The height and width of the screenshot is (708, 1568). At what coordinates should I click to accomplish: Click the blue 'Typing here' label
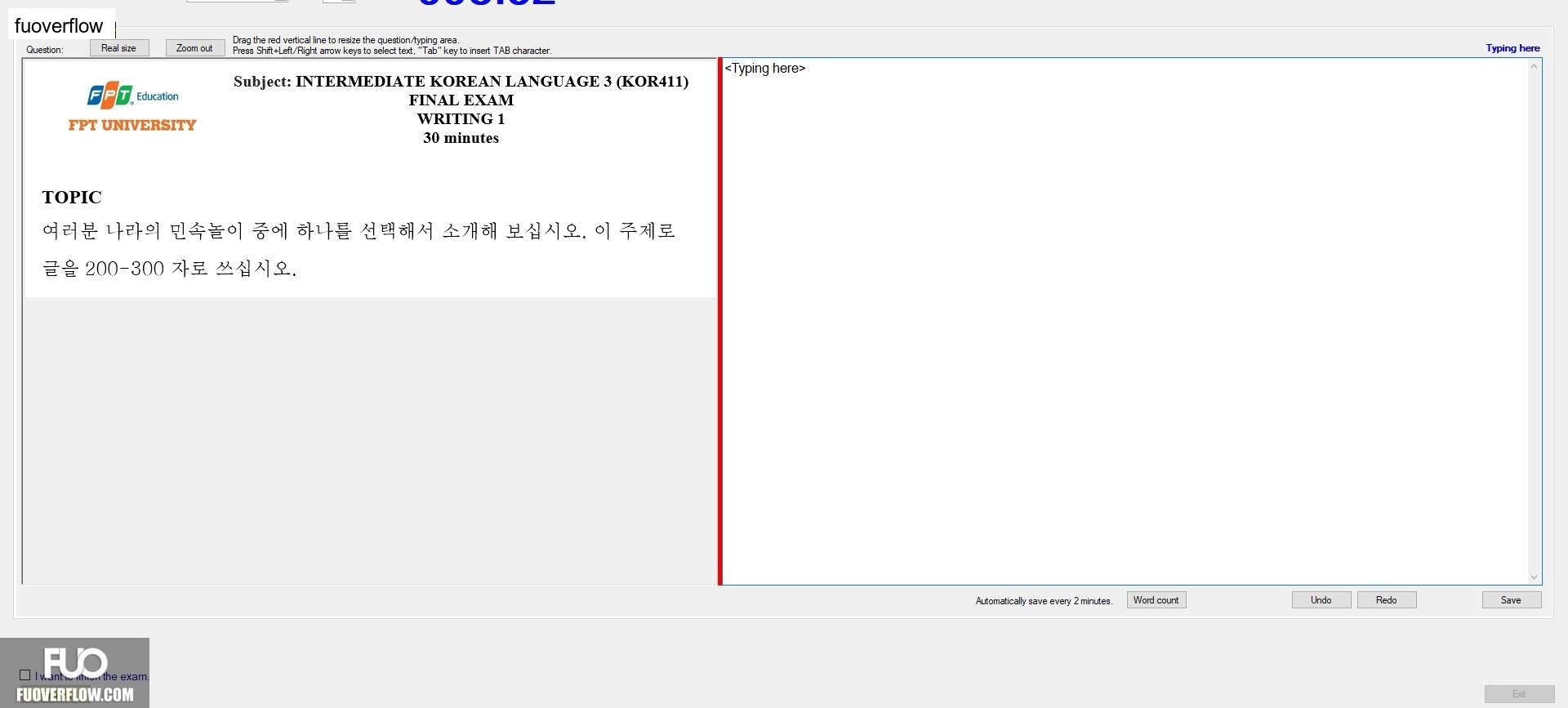[1512, 48]
